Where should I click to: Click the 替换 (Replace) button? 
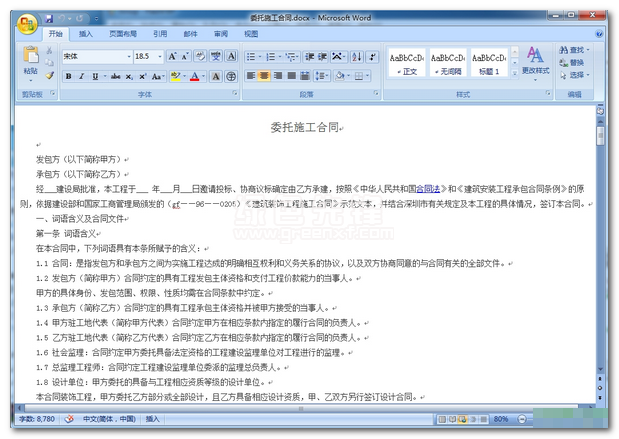click(x=577, y=62)
